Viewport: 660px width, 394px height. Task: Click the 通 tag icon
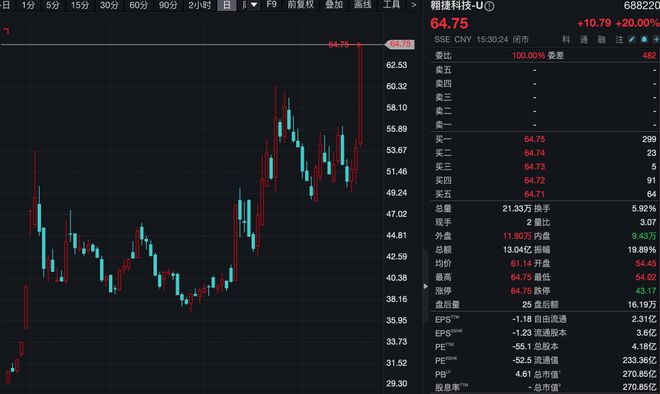584,40
